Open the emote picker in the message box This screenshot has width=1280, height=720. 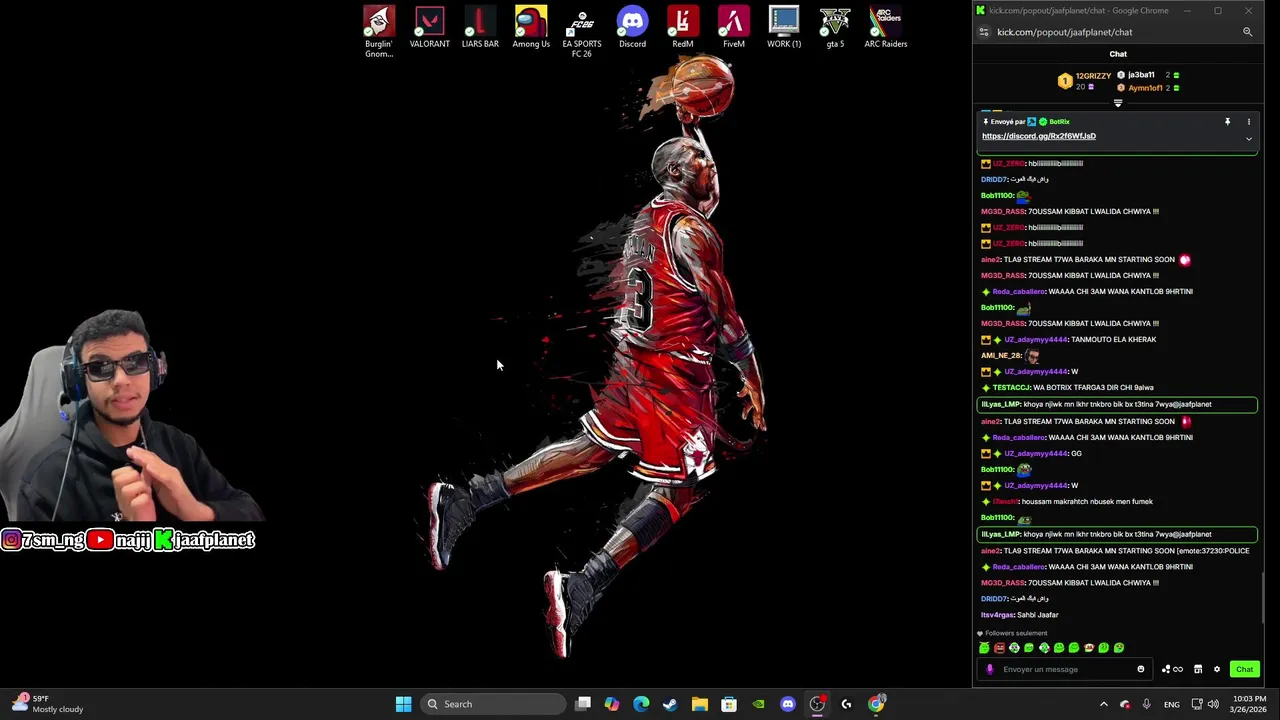pos(1141,669)
